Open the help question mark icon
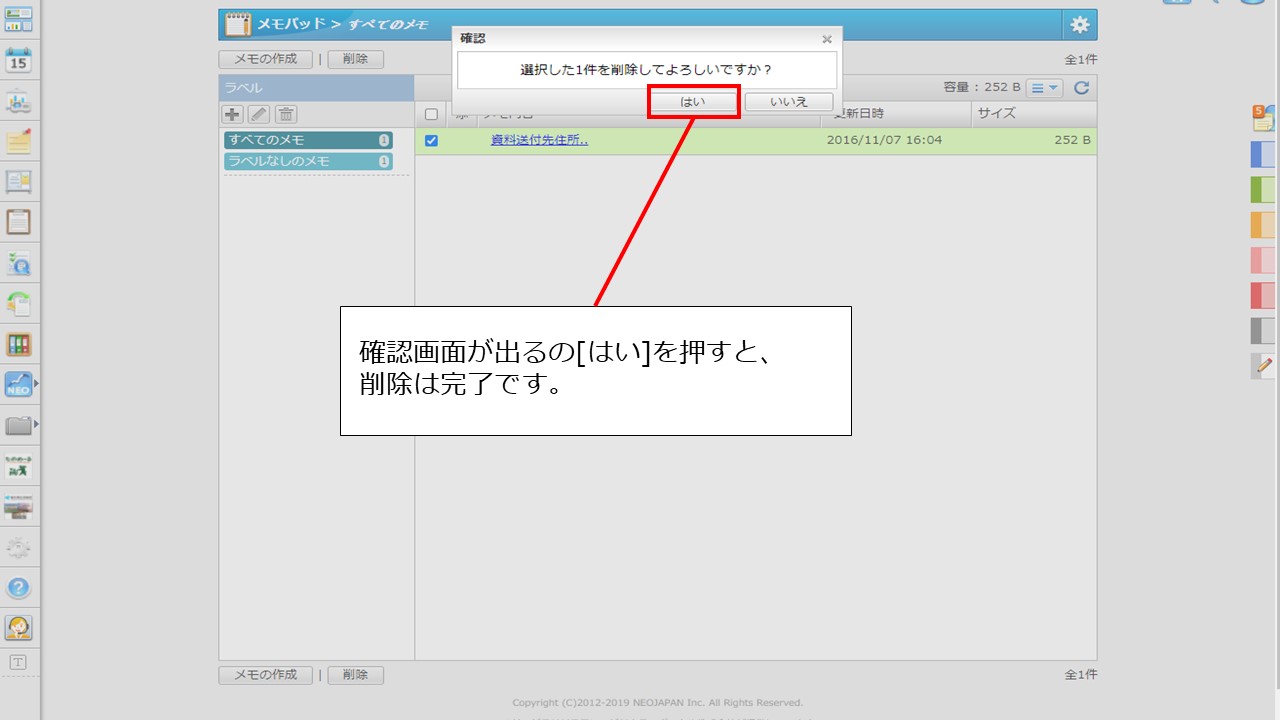The height and width of the screenshot is (720, 1280). point(19,588)
